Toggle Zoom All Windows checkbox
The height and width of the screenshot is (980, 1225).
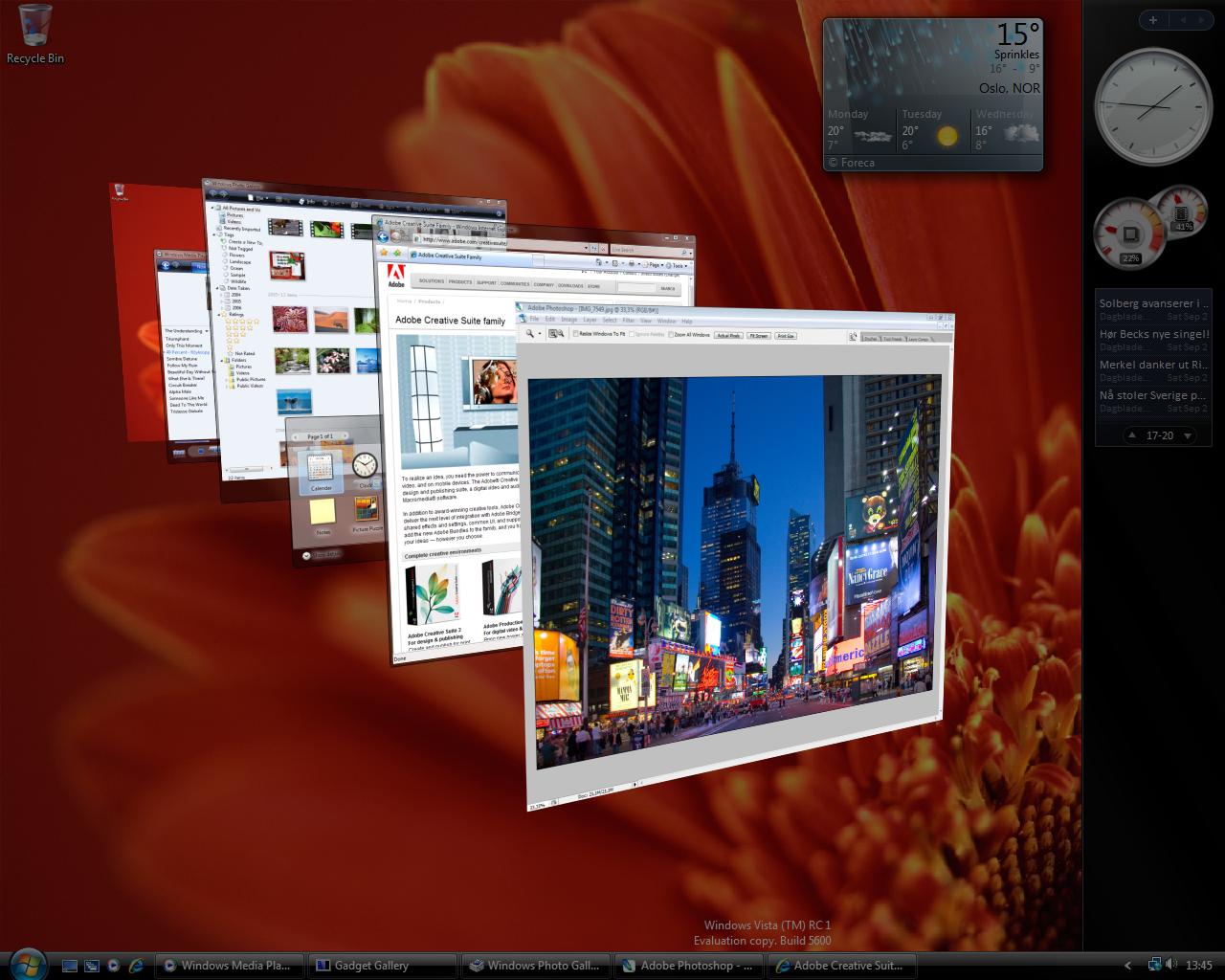pyautogui.click(x=671, y=335)
